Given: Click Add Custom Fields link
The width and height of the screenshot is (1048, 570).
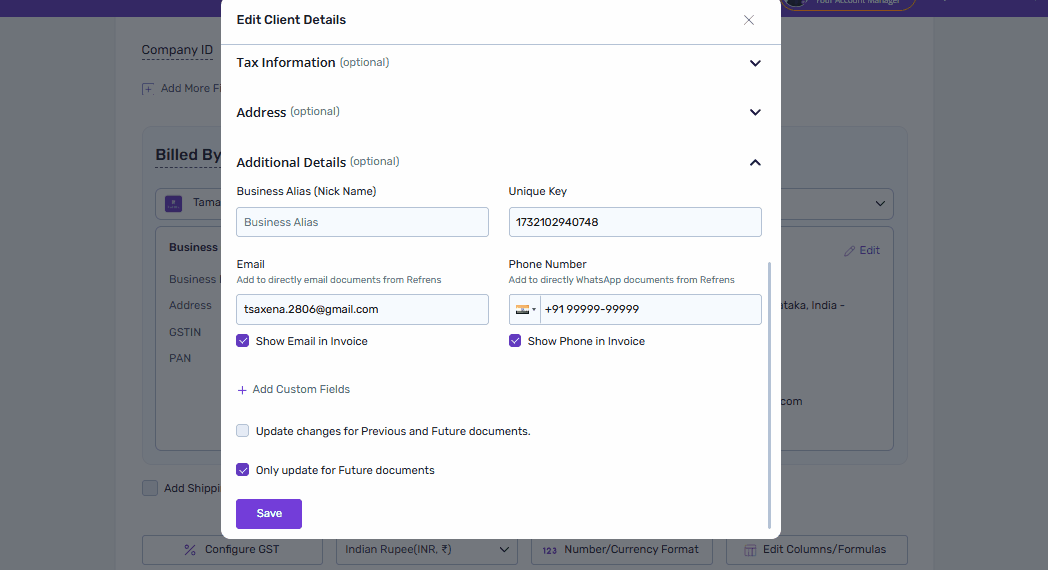Looking at the screenshot, I should coord(301,390).
